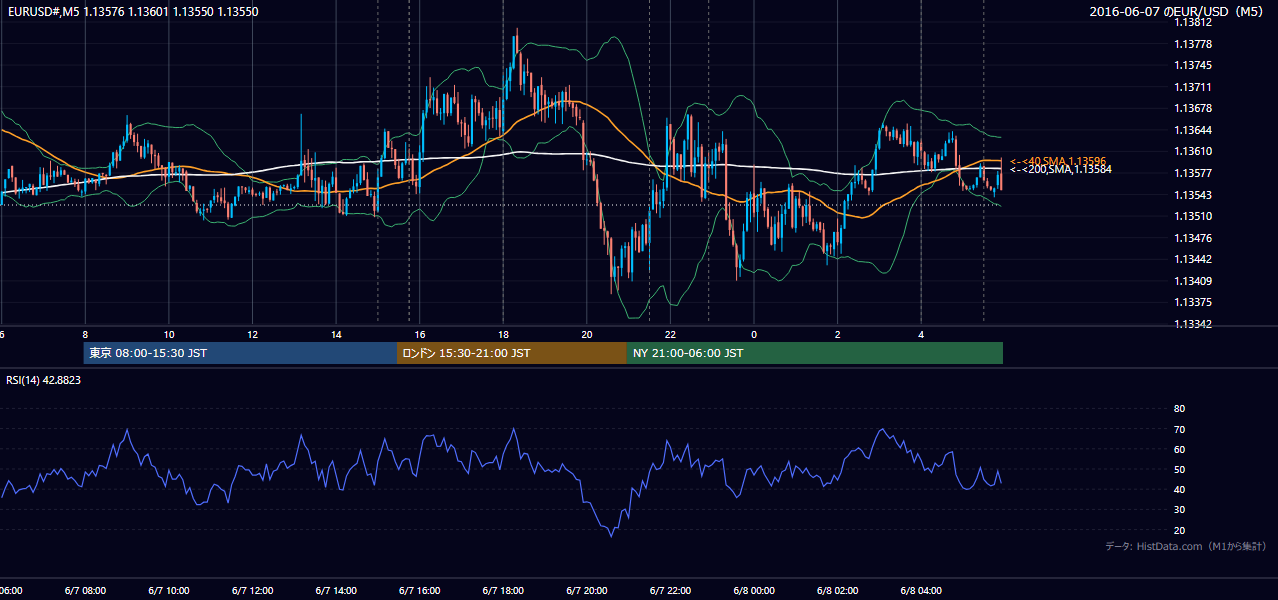Click hour label 16 under the price chart
Screen dimensions: 1278x600
pyautogui.click(x=420, y=335)
